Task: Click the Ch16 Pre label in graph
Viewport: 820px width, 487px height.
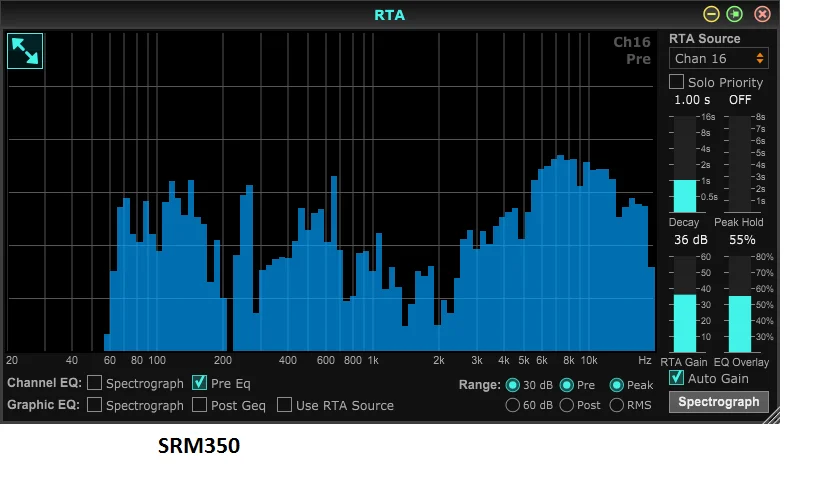Action: click(632, 50)
